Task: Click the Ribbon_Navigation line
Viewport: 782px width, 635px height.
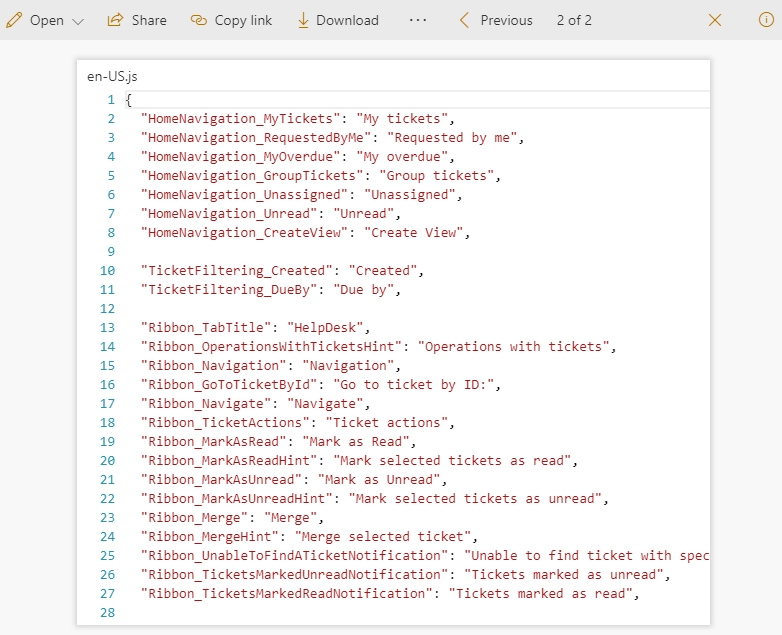Action: 271,366
